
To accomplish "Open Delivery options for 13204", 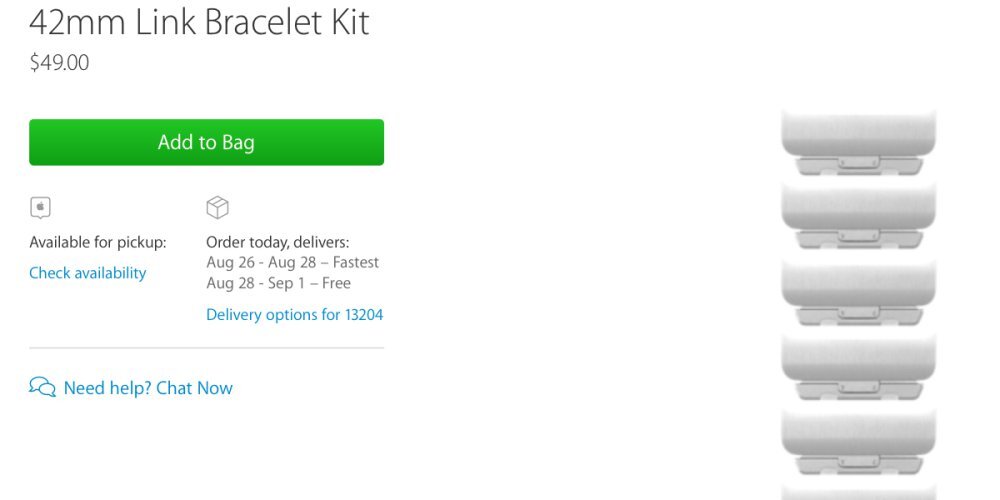I will click(294, 315).
